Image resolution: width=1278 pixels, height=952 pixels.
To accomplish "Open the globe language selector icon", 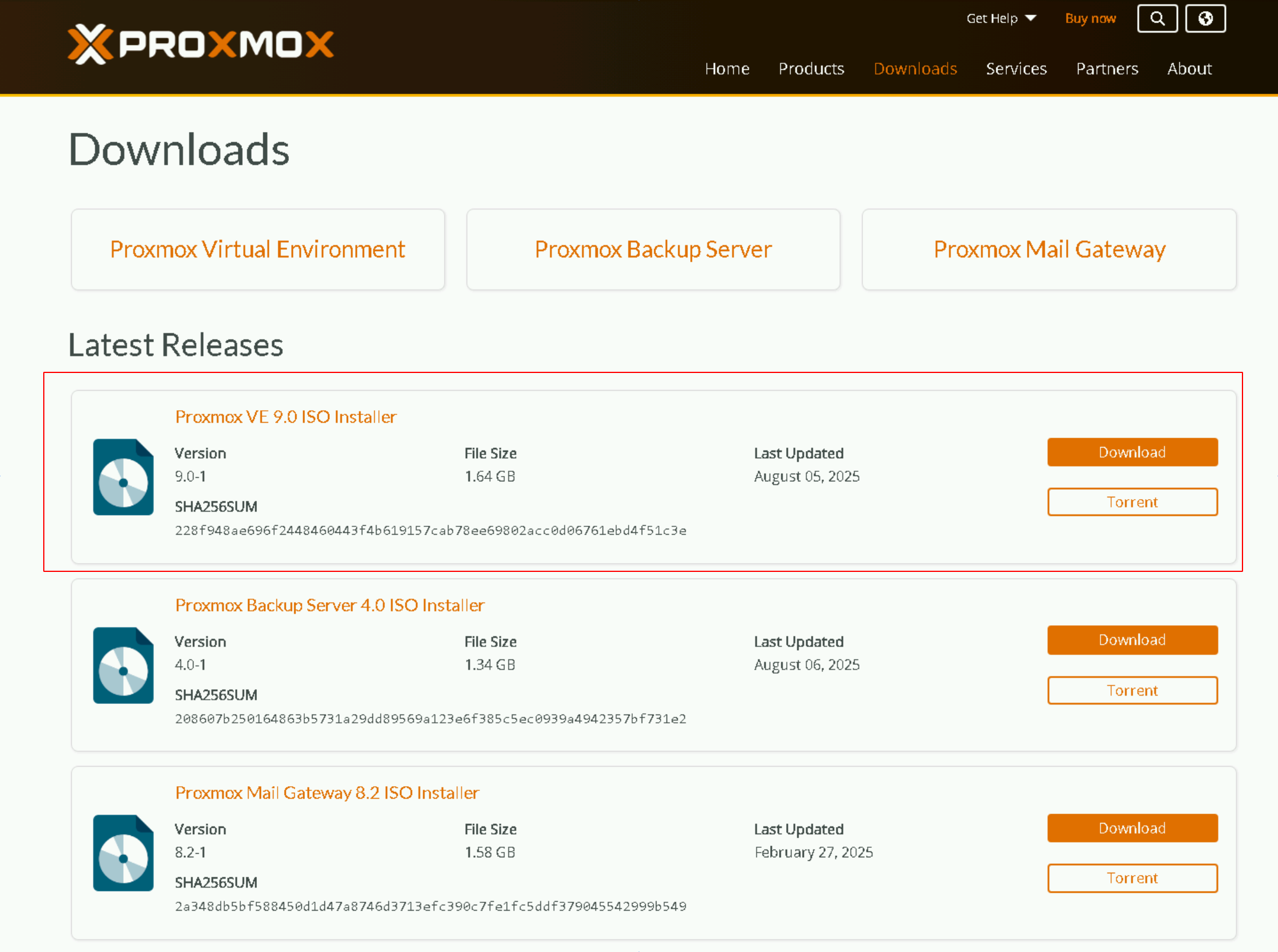I will (1205, 18).
